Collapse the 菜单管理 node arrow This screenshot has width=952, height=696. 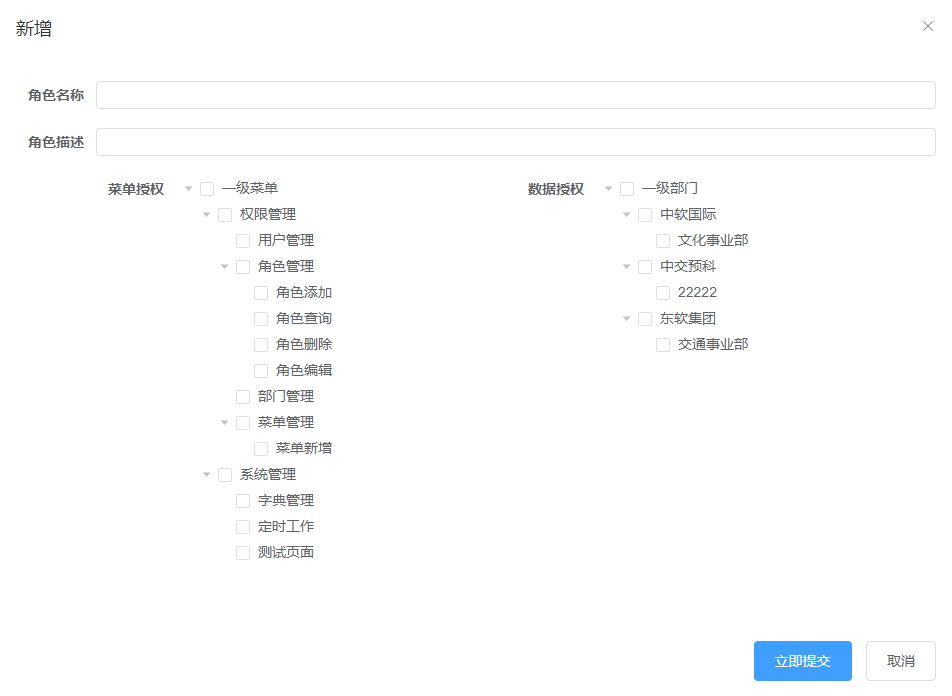(x=224, y=422)
